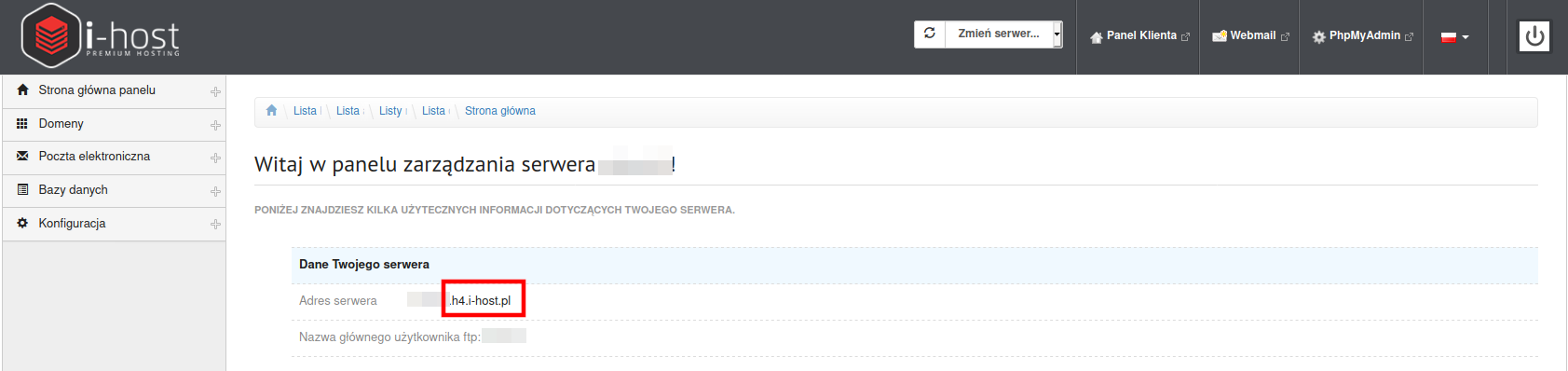Expand the Strona główna panelu plus sign
This screenshot has height=371, width=1568.
215,91
